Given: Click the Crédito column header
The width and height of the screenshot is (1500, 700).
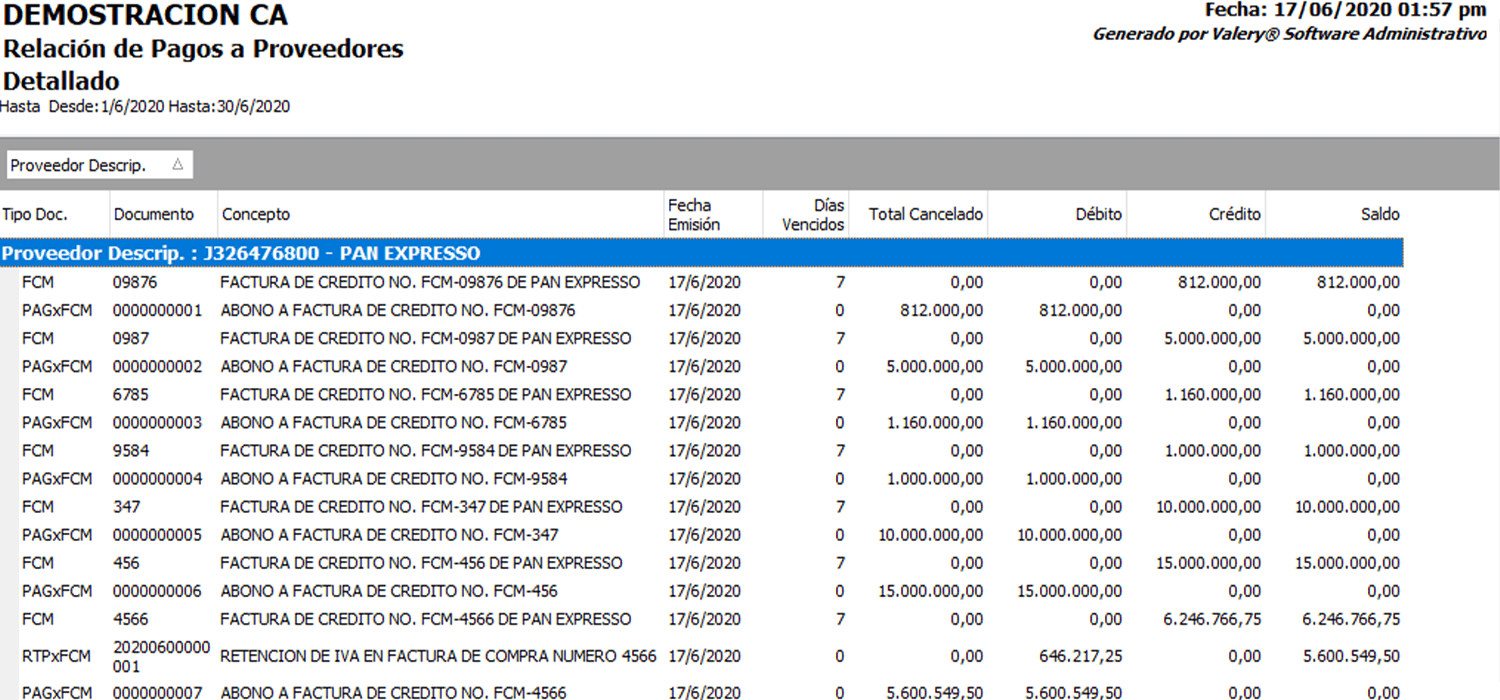Looking at the screenshot, I should pos(1235,214).
